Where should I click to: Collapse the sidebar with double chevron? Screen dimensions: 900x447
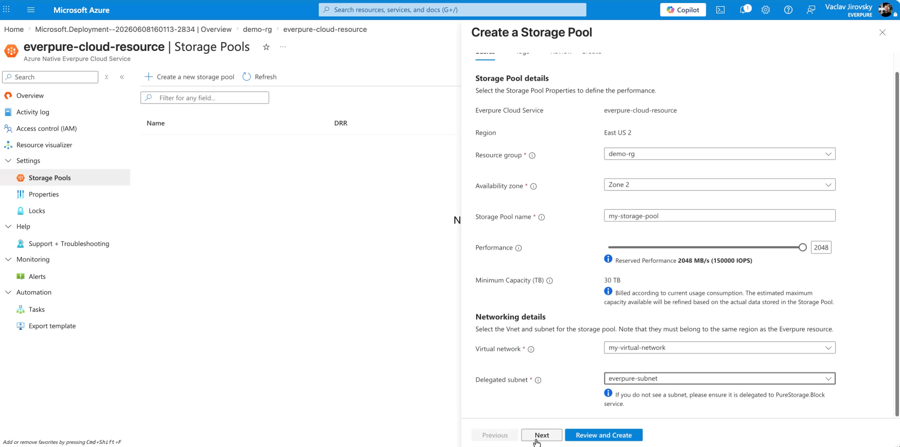click(122, 77)
